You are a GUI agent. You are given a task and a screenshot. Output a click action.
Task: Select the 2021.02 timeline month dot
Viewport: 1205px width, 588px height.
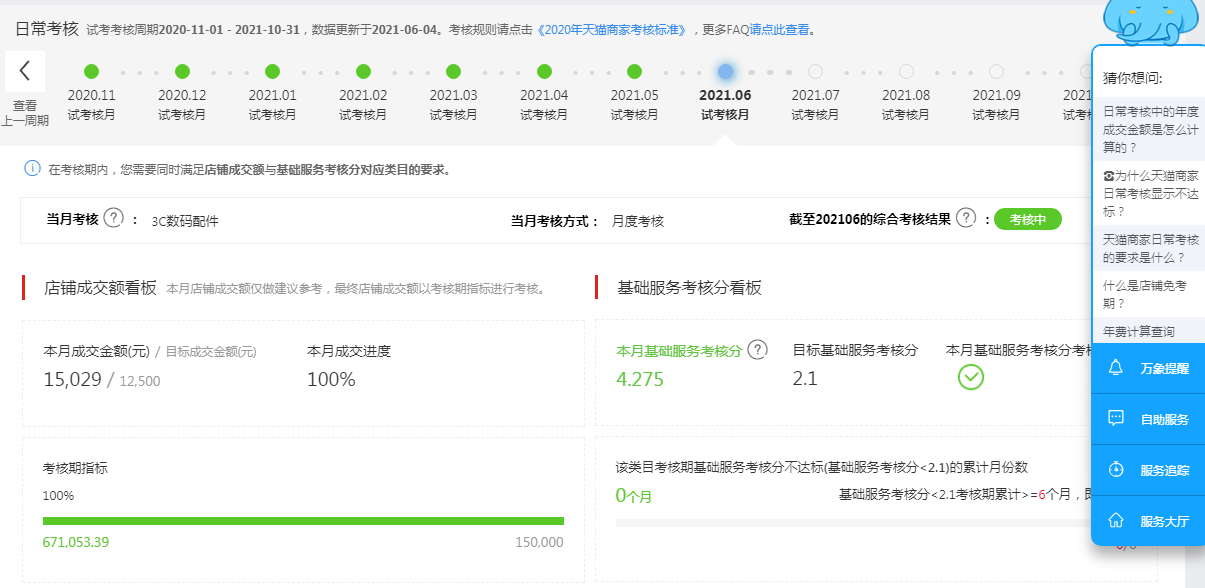[x=363, y=71]
